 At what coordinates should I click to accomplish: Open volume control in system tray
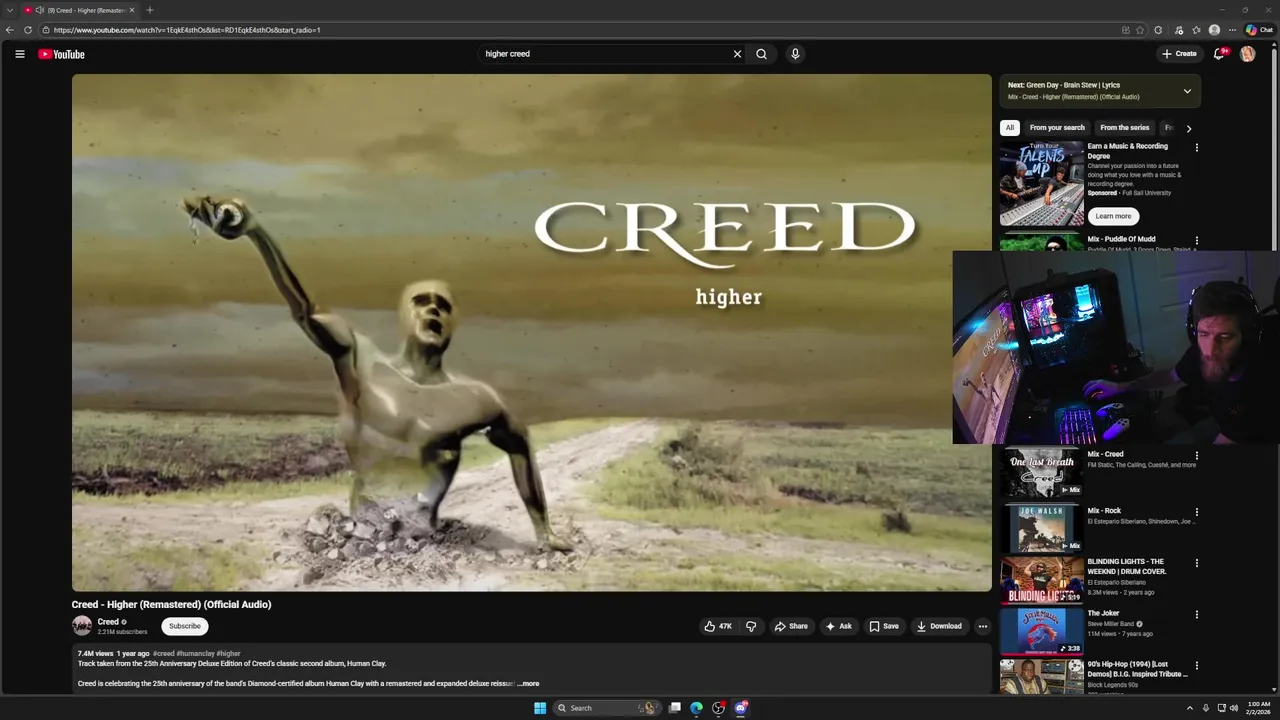1233,708
